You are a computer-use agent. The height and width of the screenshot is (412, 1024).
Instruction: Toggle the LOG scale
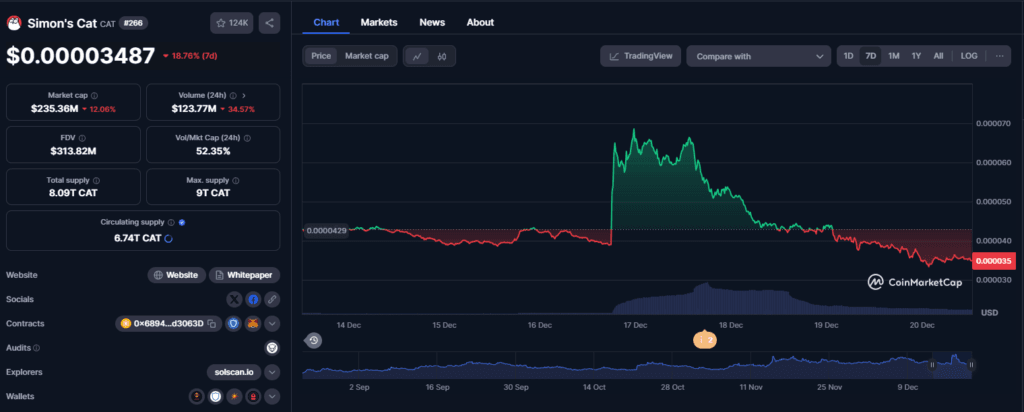tap(969, 56)
